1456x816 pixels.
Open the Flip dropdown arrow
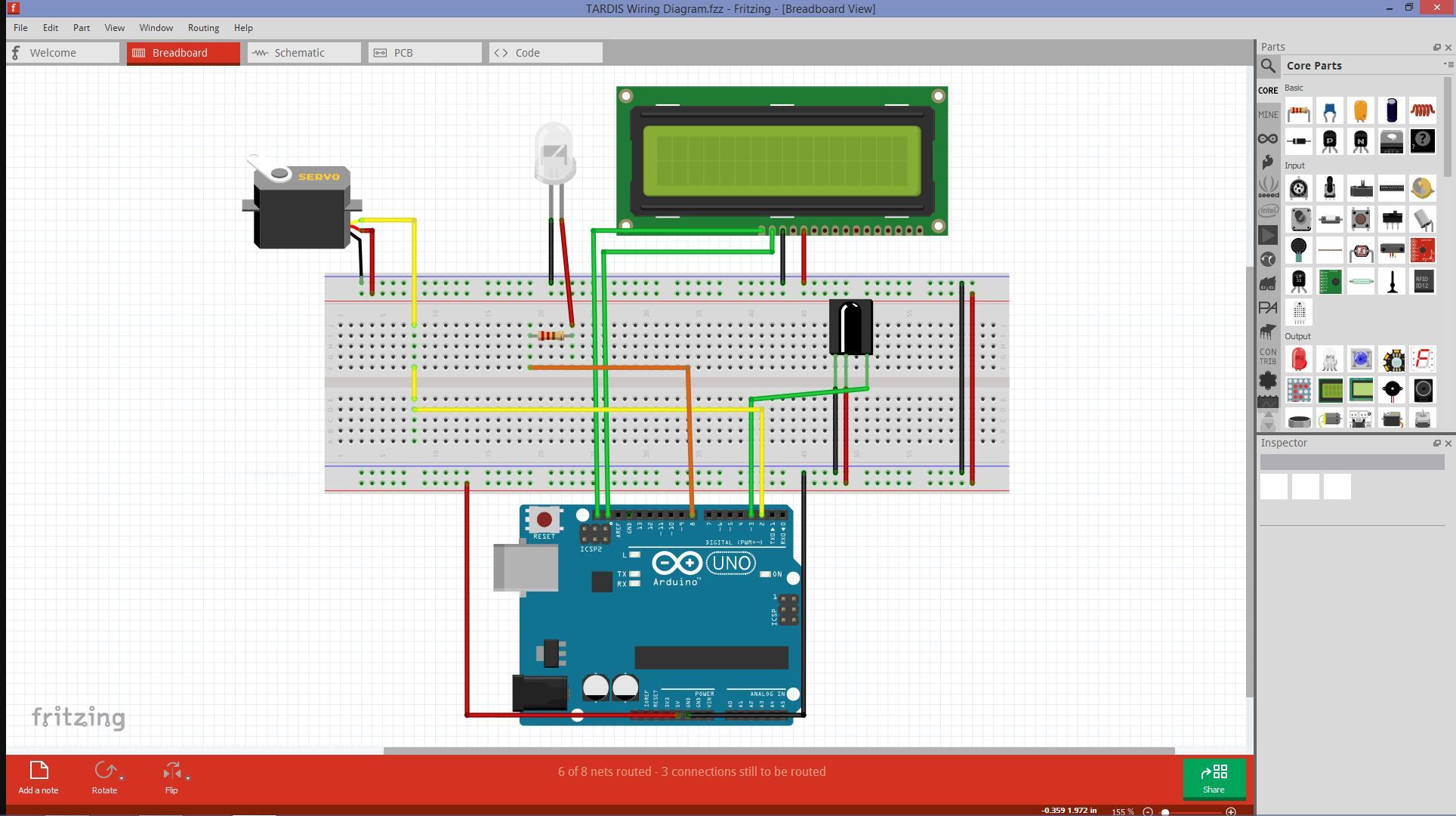188,777
